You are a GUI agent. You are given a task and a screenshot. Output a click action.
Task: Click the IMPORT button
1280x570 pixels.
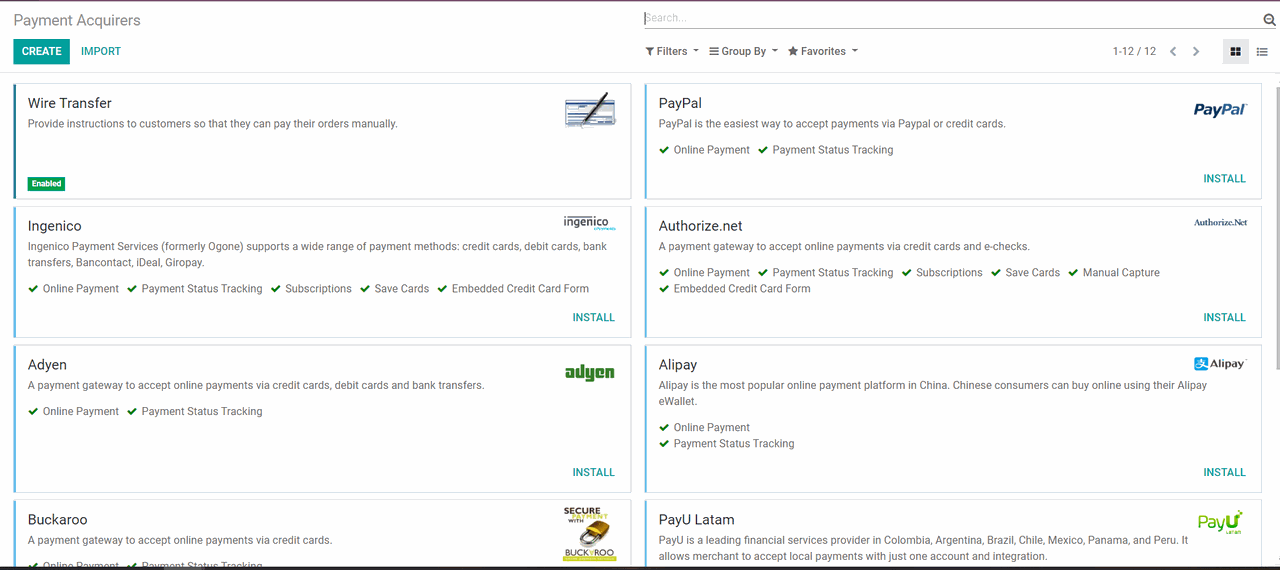(101, 52)
